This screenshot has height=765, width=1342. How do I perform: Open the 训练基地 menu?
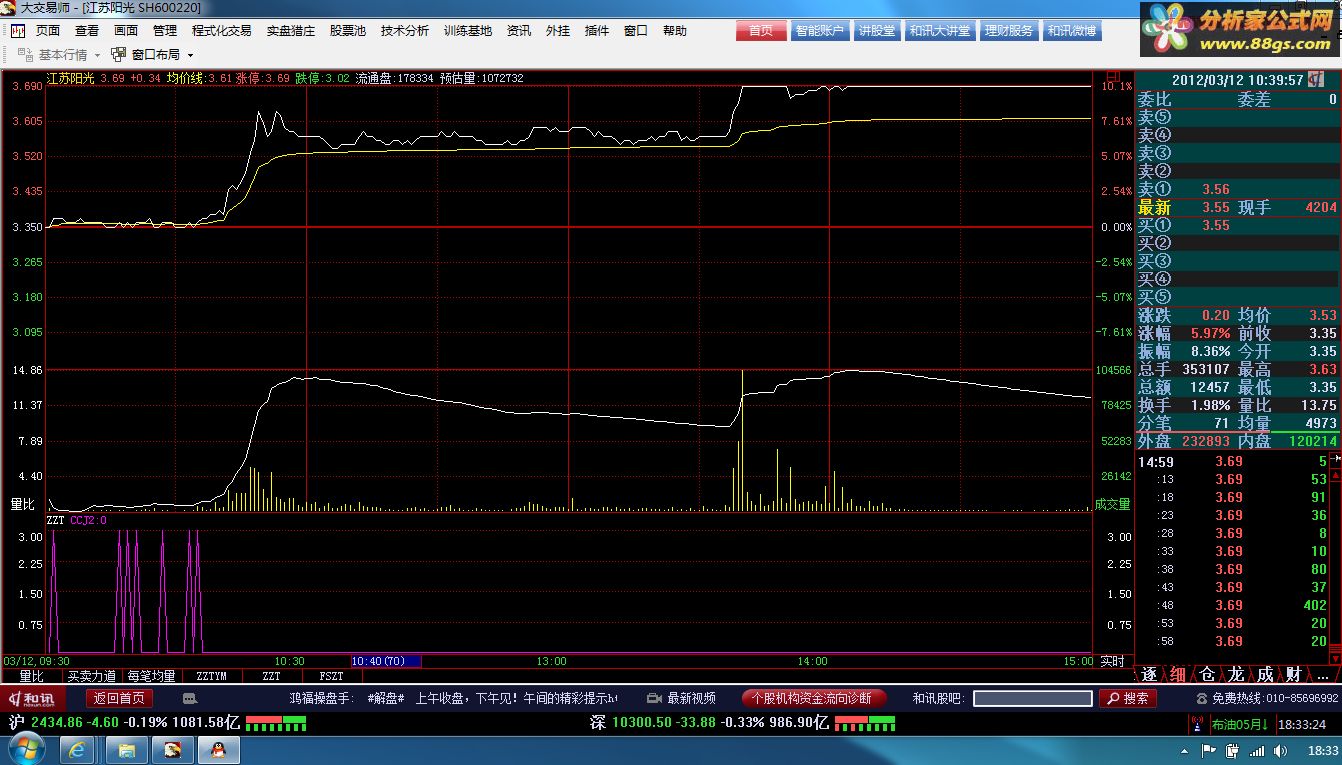pos(468,31)
